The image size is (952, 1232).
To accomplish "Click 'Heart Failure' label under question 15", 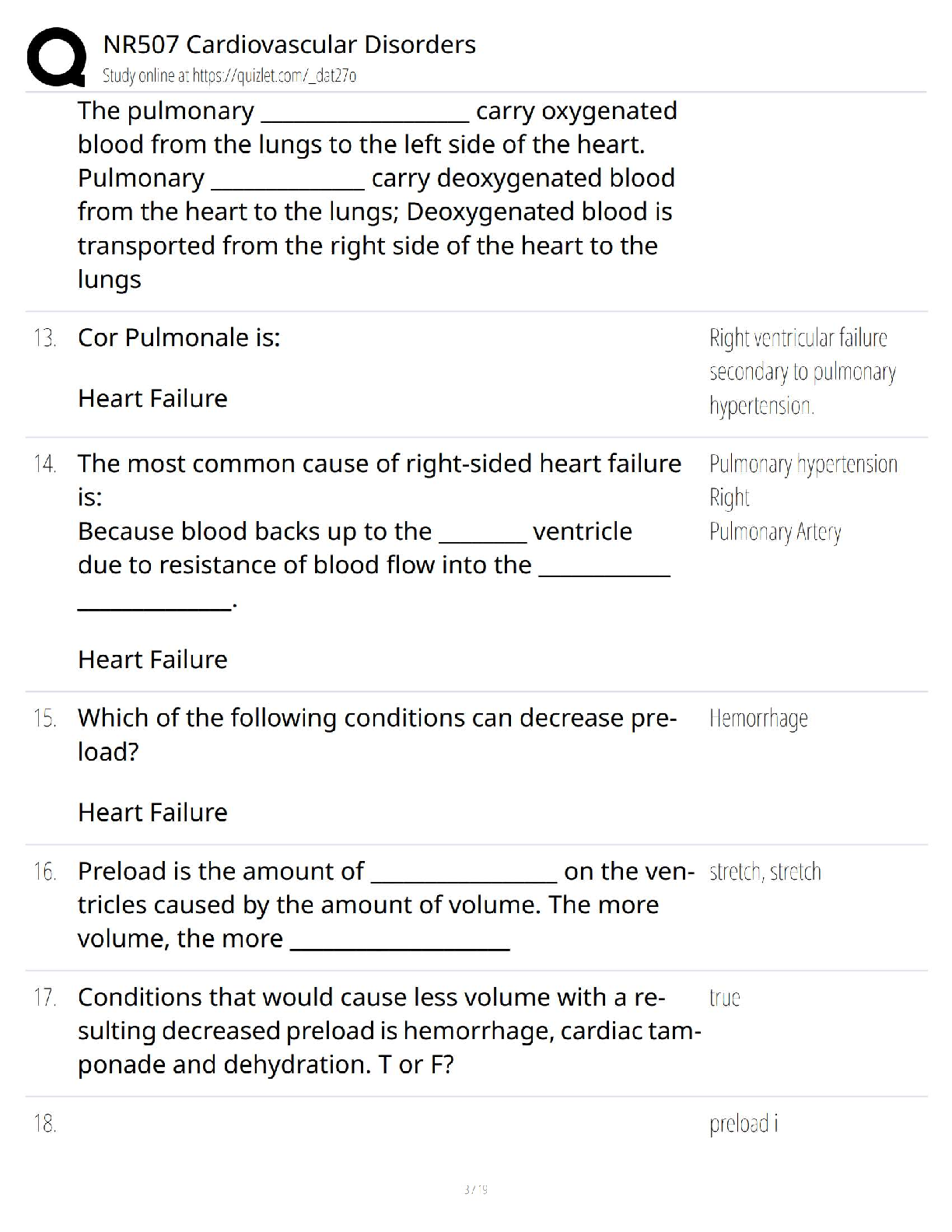I will point(152,812).
